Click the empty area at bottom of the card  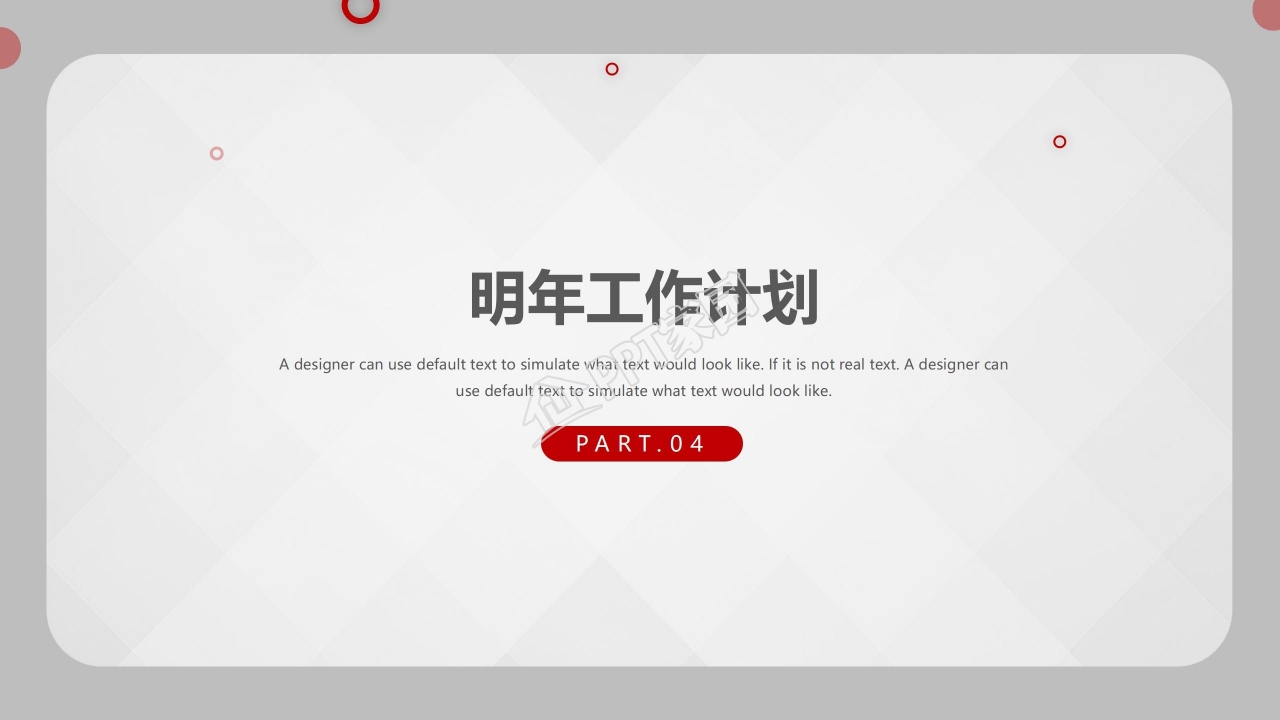click(x=640, y=610)
